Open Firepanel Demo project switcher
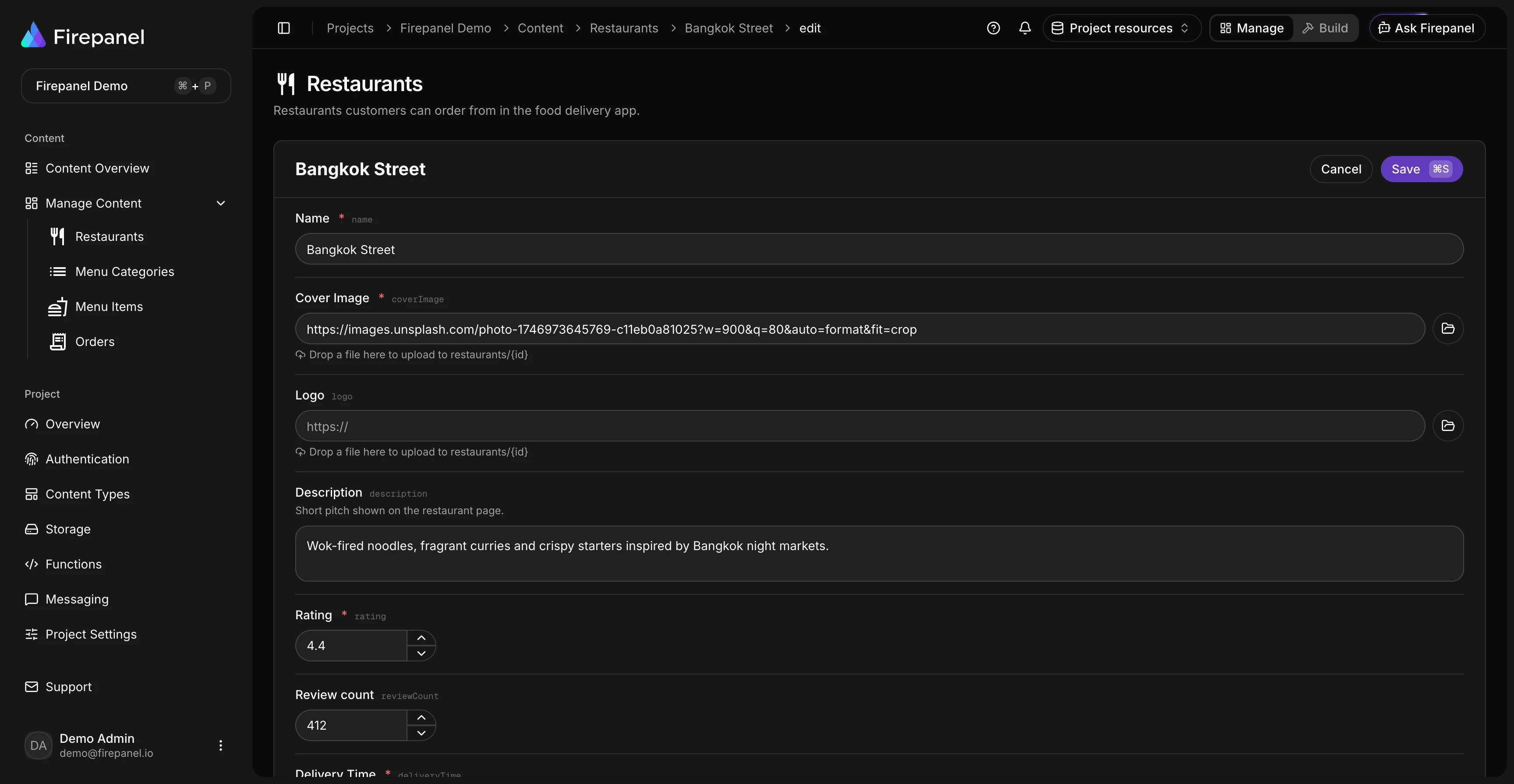This screenshot has height=784, width=1514. 126,86
